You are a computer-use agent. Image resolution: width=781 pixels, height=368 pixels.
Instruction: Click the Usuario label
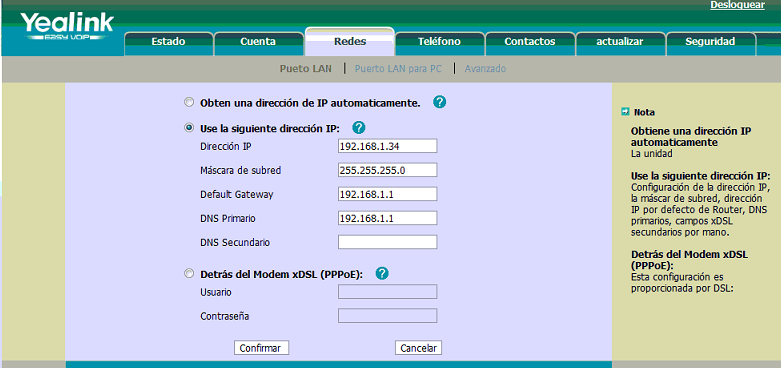(x=216, y=292)
